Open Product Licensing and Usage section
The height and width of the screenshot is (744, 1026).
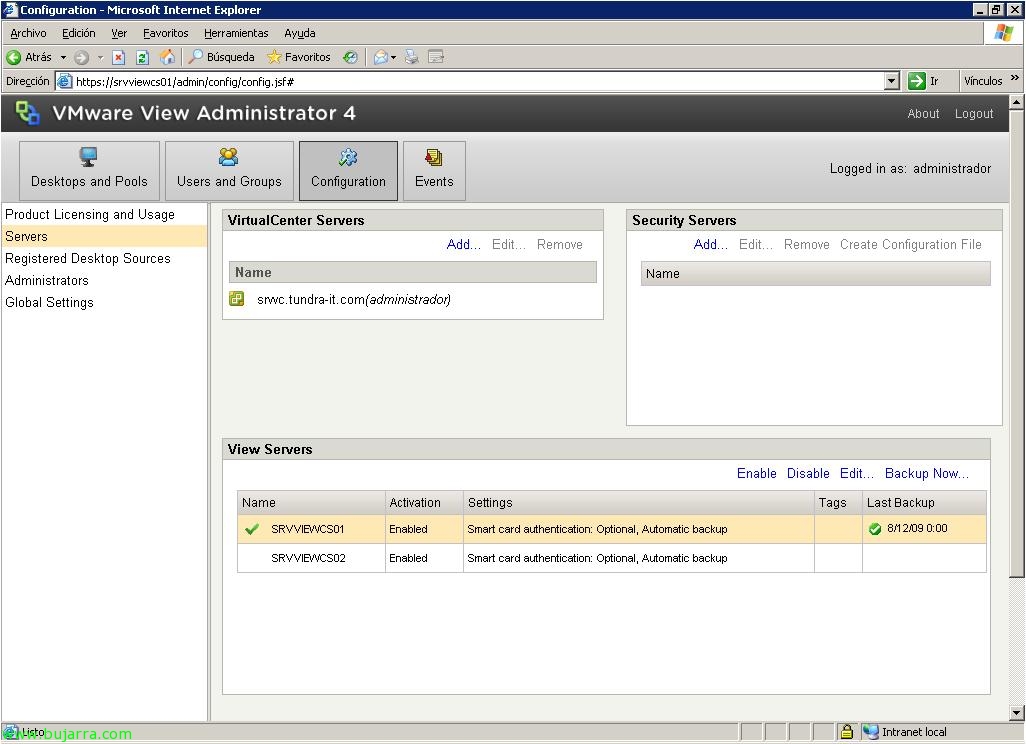click(90, 215)
